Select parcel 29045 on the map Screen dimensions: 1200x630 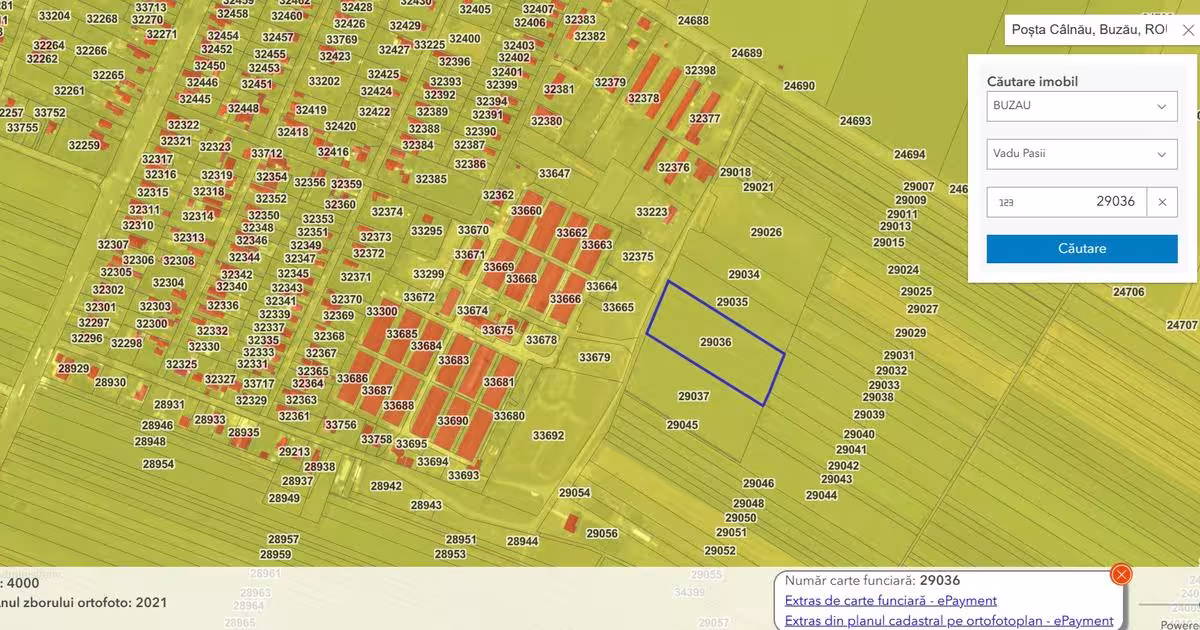coord(682,425)
